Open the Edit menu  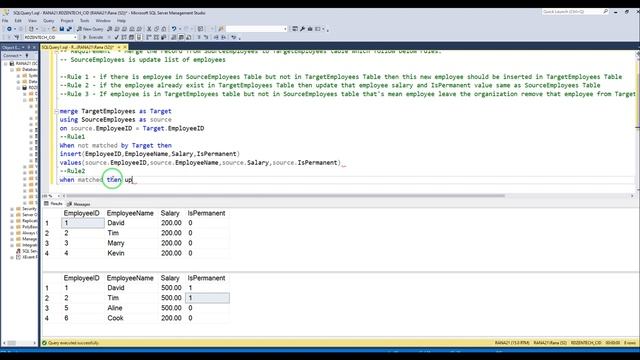(x=18, y=20)
